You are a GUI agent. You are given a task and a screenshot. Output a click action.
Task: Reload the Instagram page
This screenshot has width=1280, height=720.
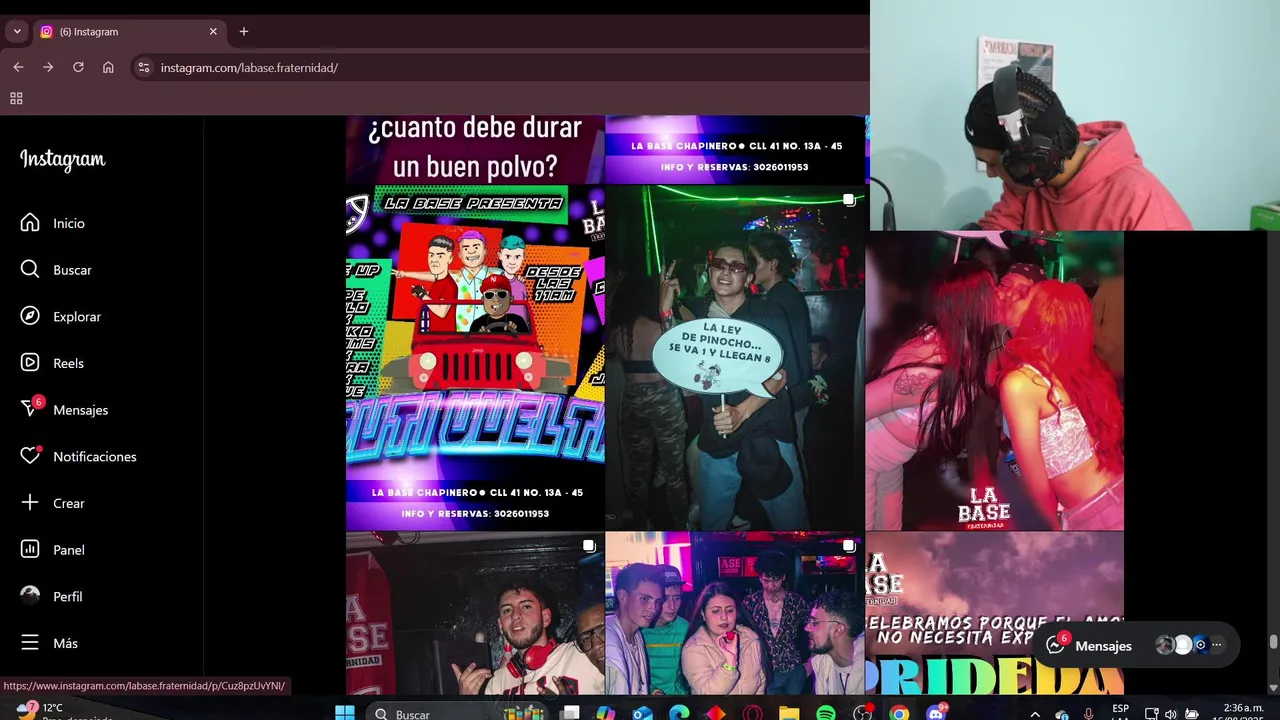point(78,67)
